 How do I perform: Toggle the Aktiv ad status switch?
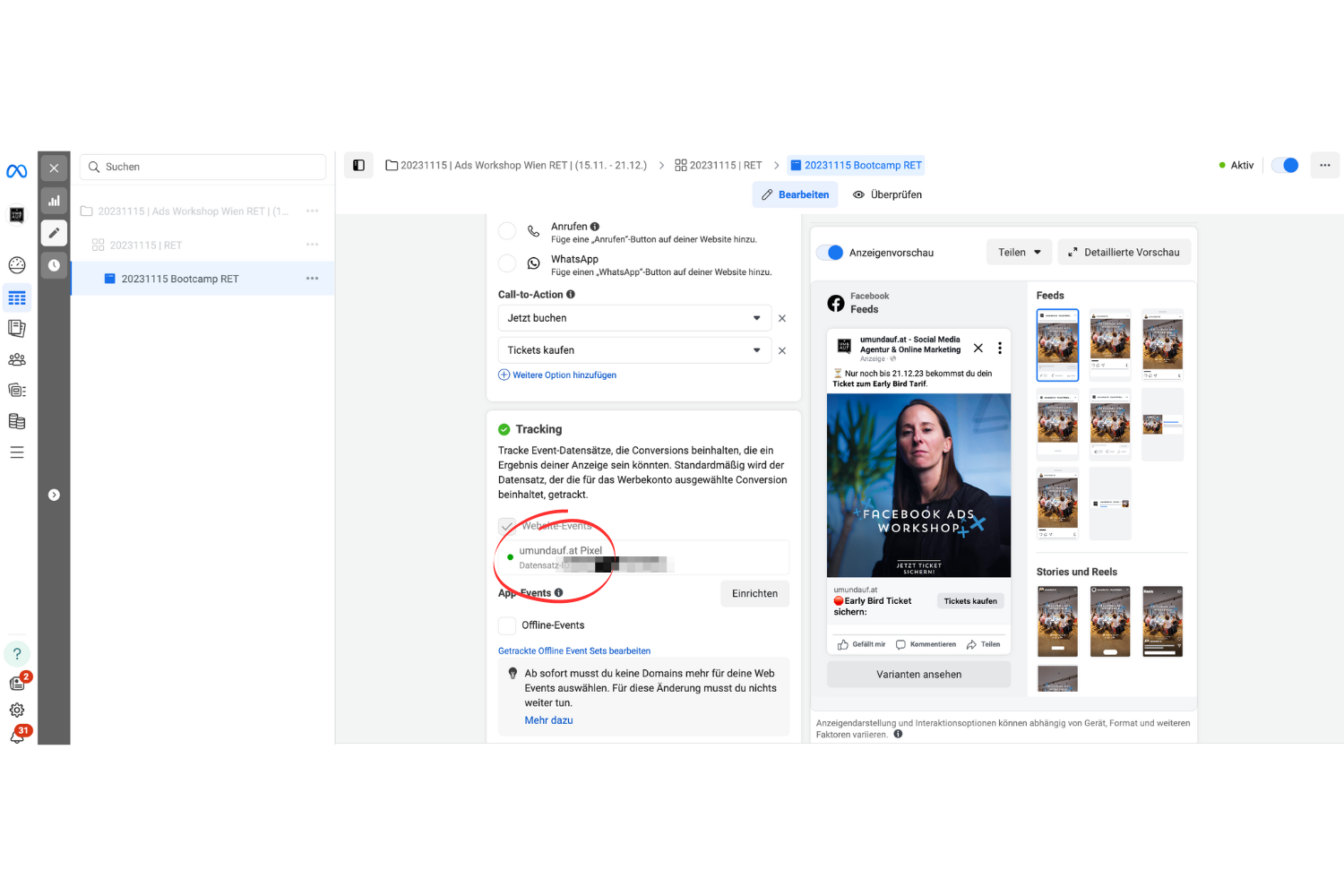pyautogui.click(x=1285, y=165)
